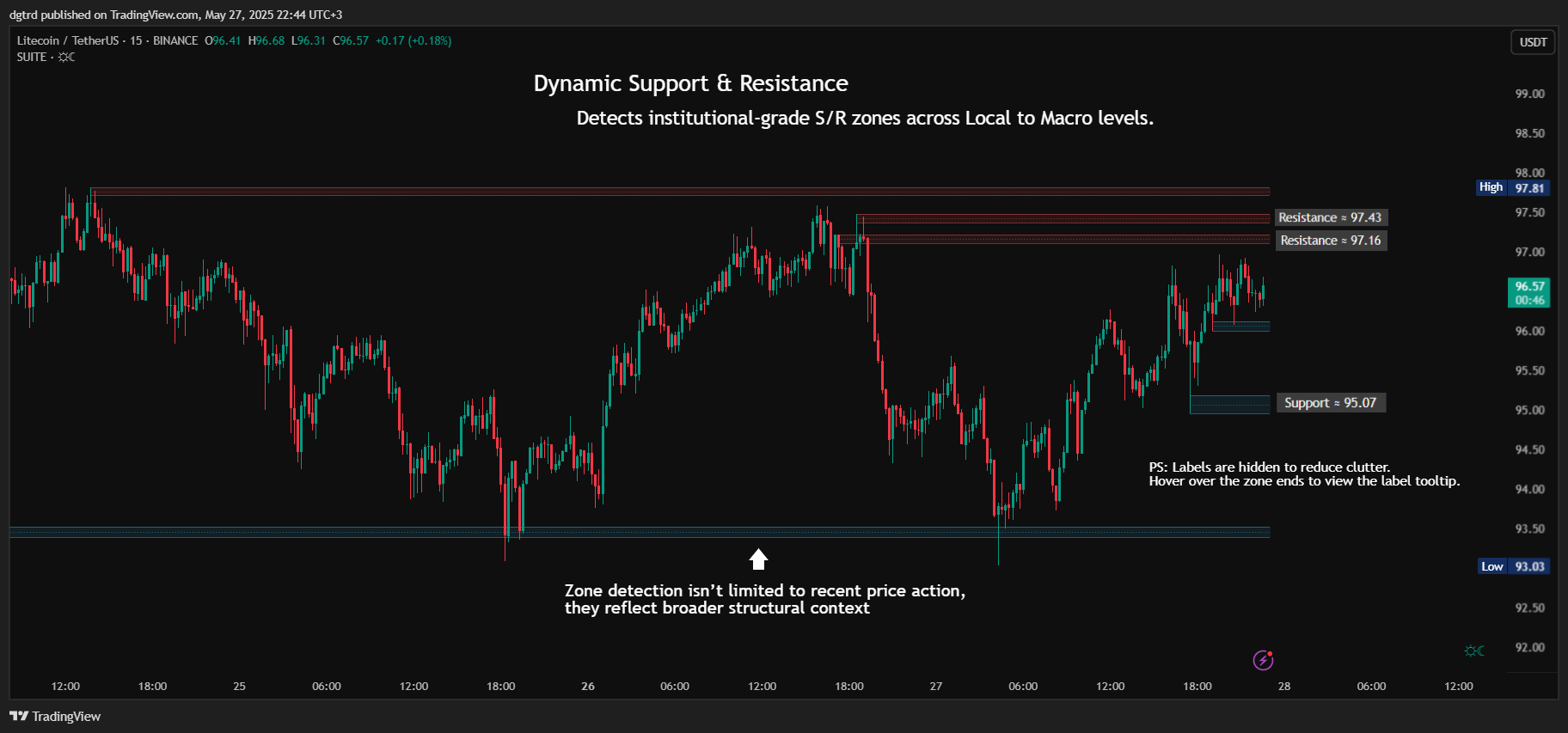Viewport: 1568px width, 733px height.
Task: Click the 'PS: Labels are hidden' note
Action: tap(1304, 474)
